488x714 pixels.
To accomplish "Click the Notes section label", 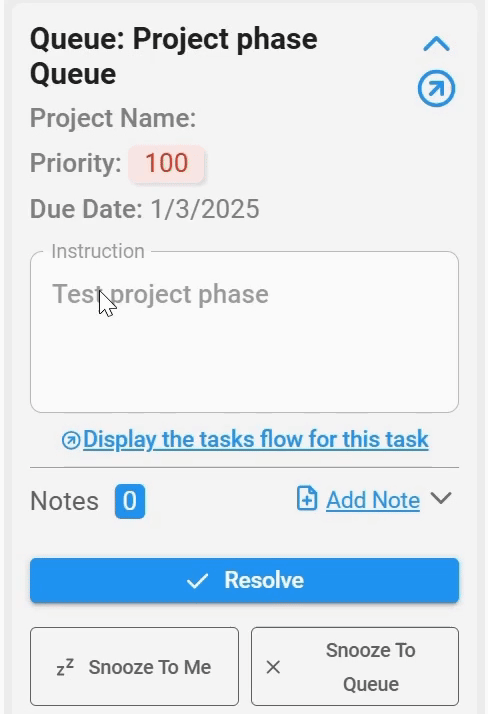I will coord(64,501).
